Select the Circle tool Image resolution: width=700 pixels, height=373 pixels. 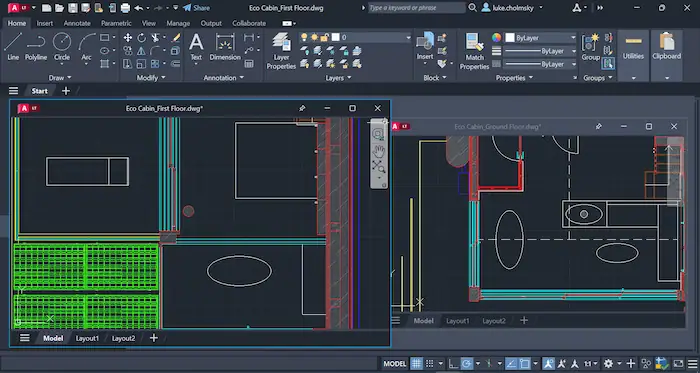[62, 46]
